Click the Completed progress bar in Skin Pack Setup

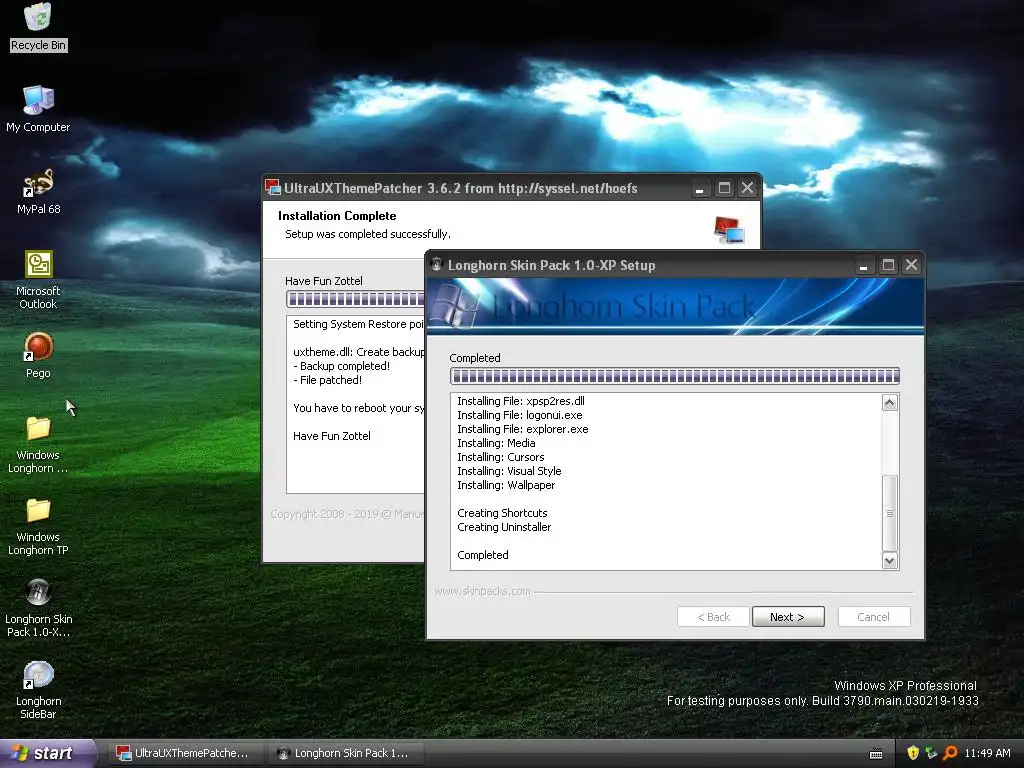675,376
